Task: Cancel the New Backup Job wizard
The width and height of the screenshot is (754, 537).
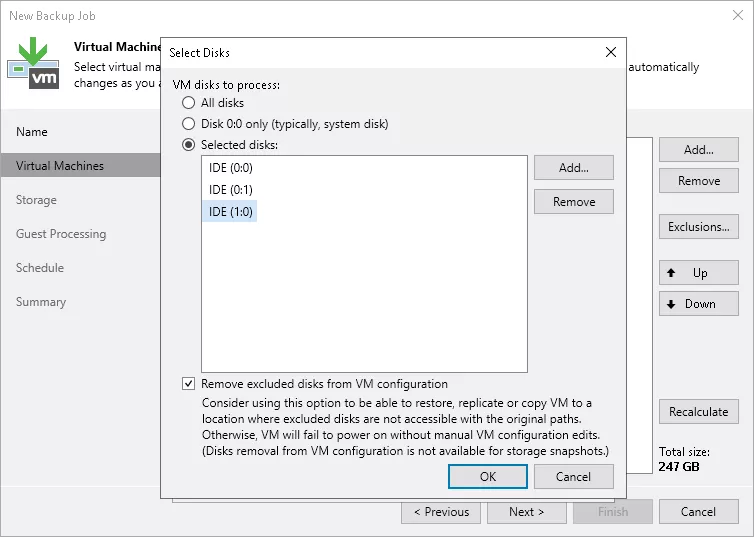Action: (x=699, y=512)
